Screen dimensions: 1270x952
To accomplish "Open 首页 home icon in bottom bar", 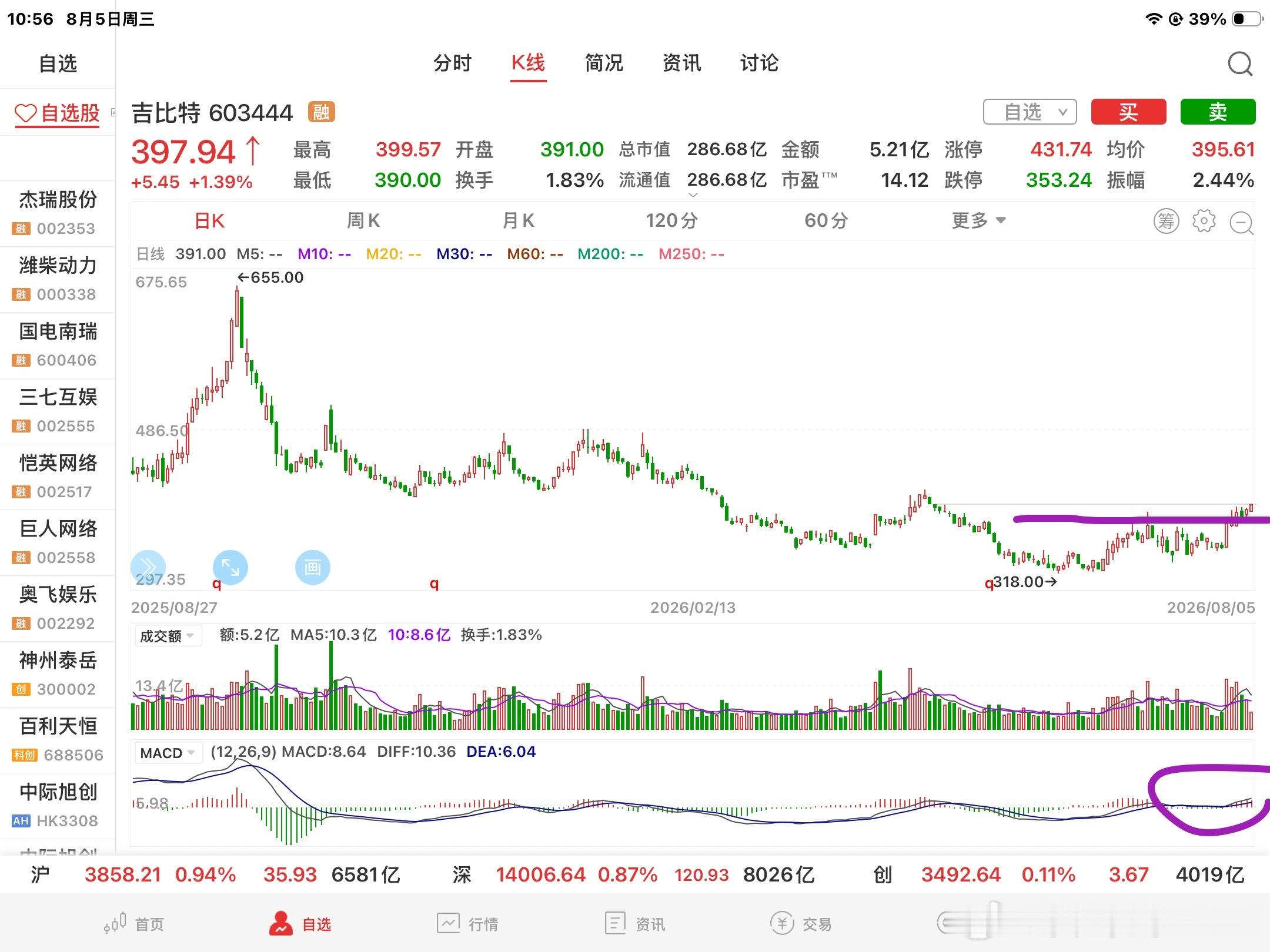I will 115,923.
